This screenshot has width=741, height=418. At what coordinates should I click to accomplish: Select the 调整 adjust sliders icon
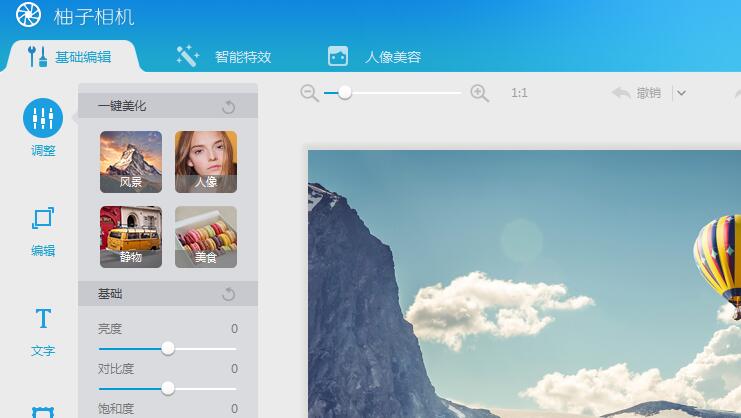click(43, 118)
